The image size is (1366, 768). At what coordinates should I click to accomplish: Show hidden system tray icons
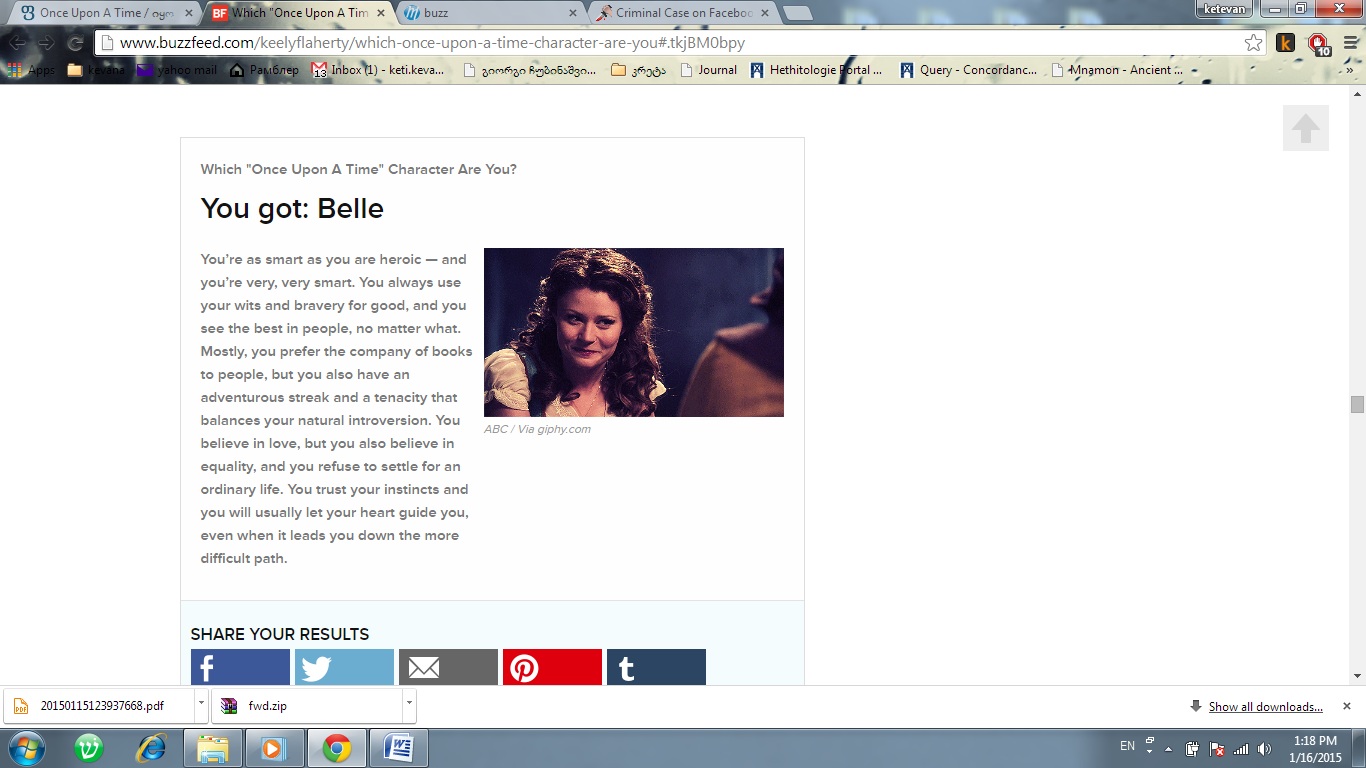pos(1168,749)
